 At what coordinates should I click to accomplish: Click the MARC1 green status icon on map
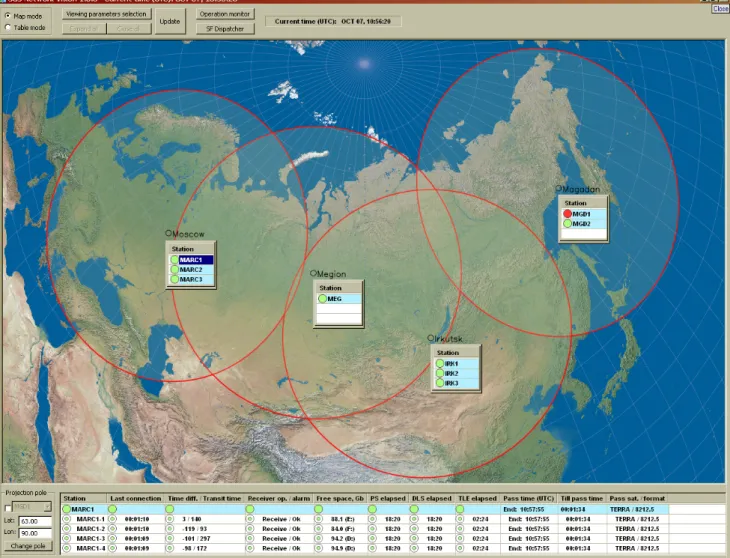175,260
